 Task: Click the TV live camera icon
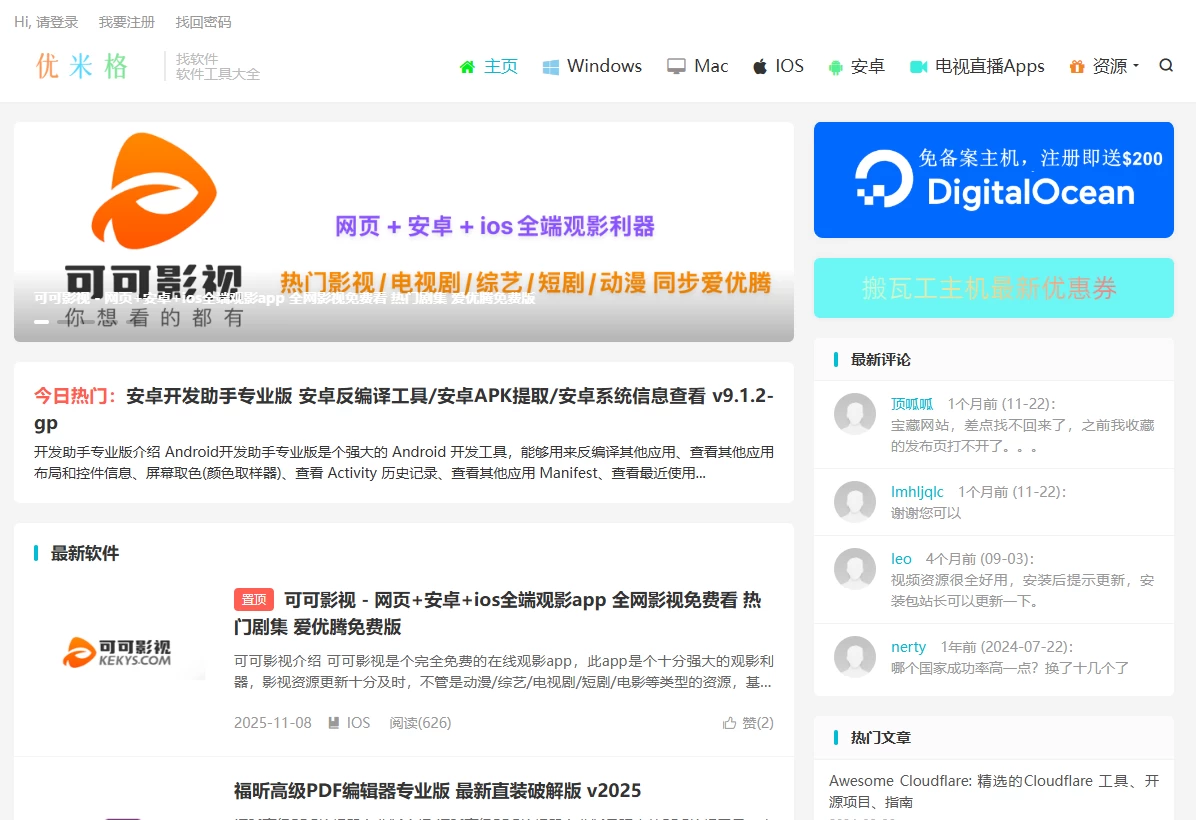click(x=918, y=67)
